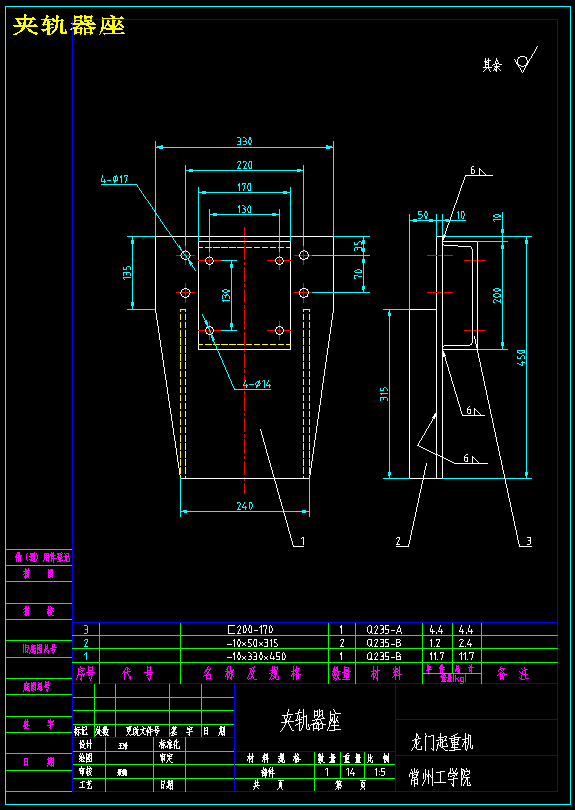Select the 夹轨器座 title block name
This screenshot has height=810, width=575.
click(x=311, y=721)
